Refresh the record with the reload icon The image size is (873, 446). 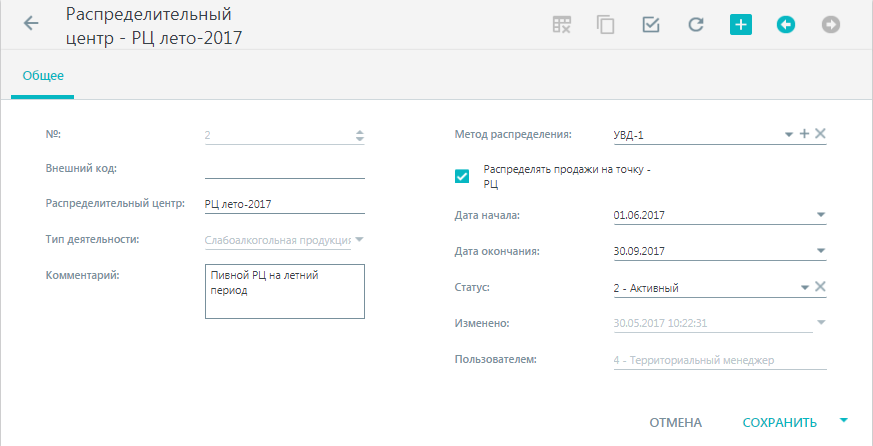(x=695, y=24)
